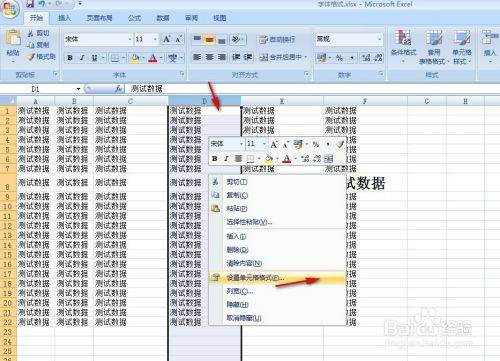Click the ribbon Increase Font Size button
Screen dimensions: 500x361
(x=166, y=39)
